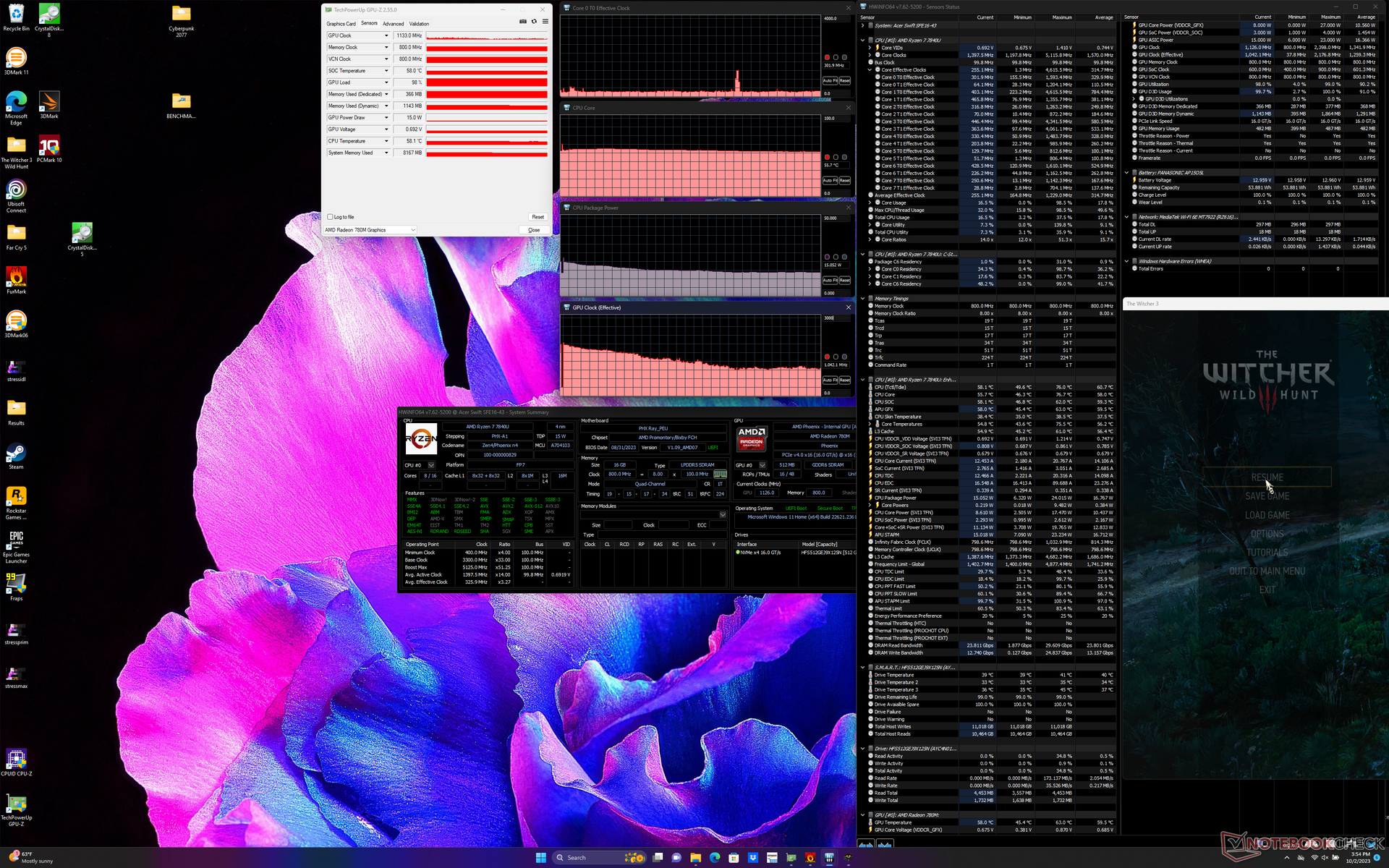This screenshot has height=868, width=1389.
Task: Open FurMark desktop shortcut
Action: point(16,278)
